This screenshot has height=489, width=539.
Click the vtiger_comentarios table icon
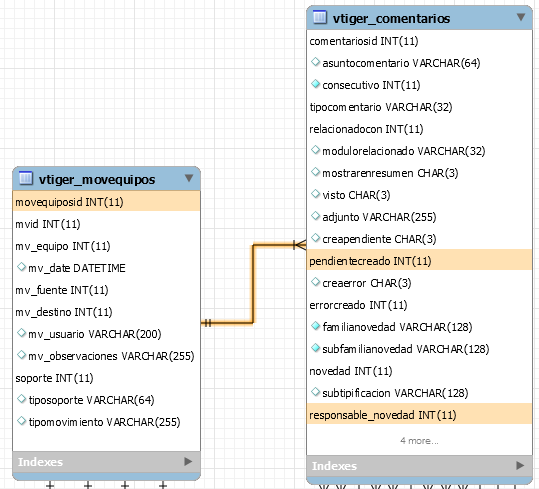tap(320, 17)
